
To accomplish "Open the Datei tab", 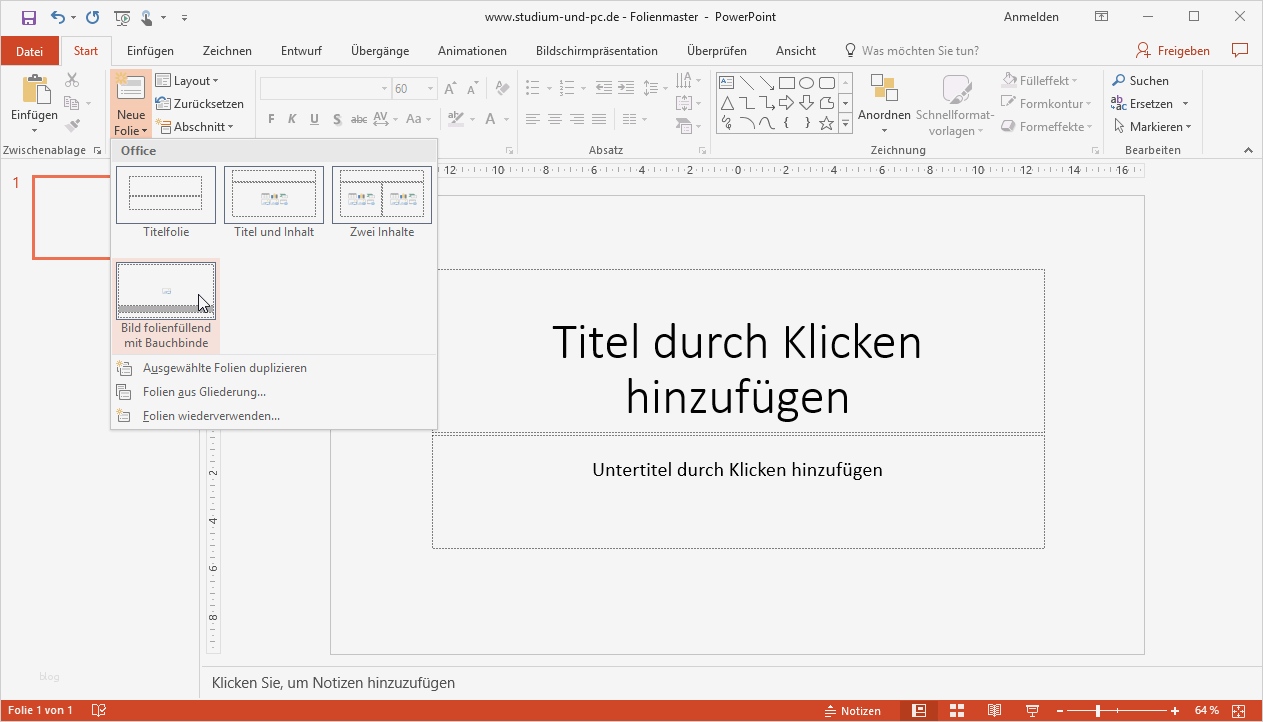I will click(30, 50).
